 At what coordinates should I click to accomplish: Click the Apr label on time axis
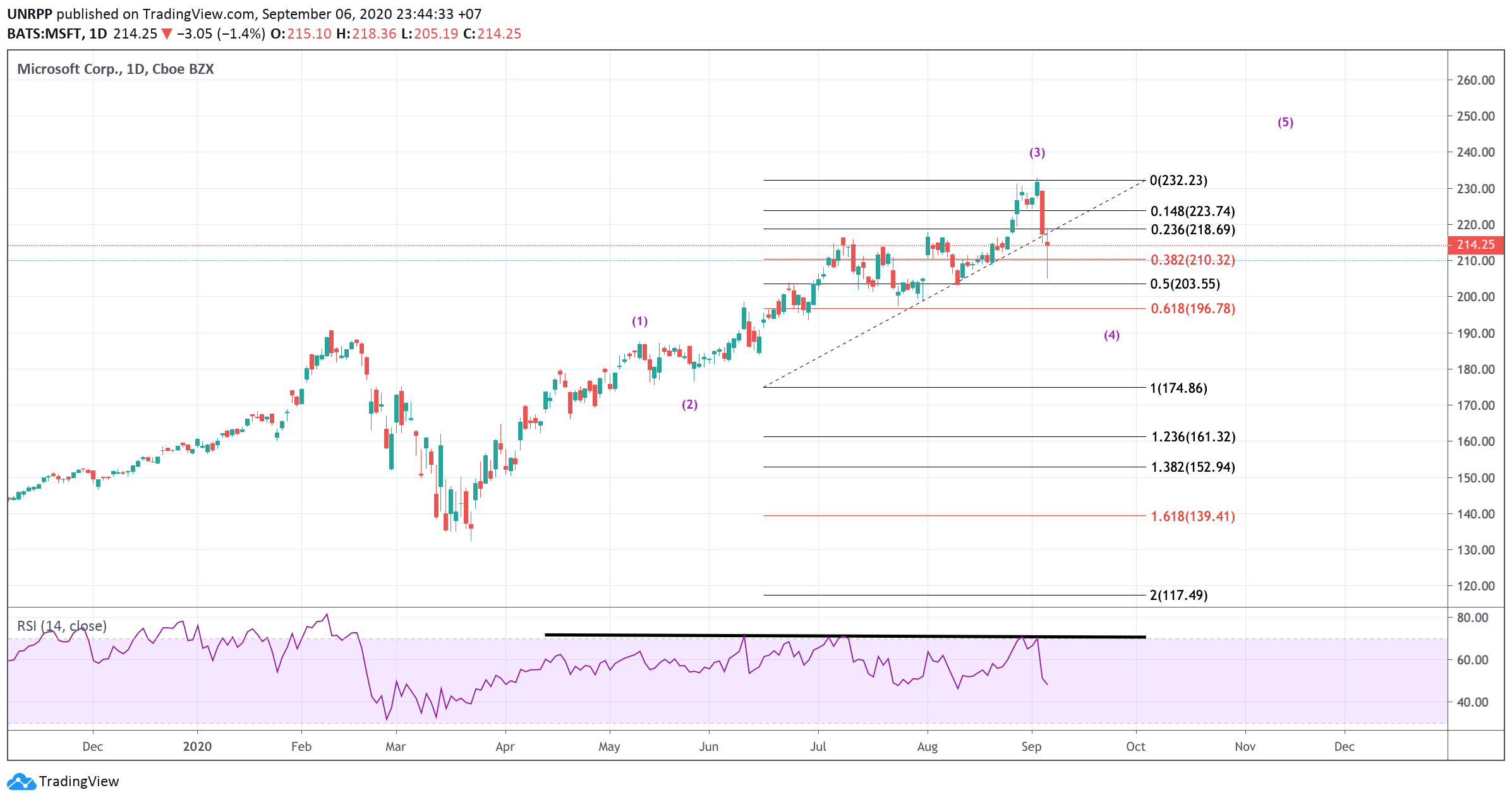pos(505,746)
